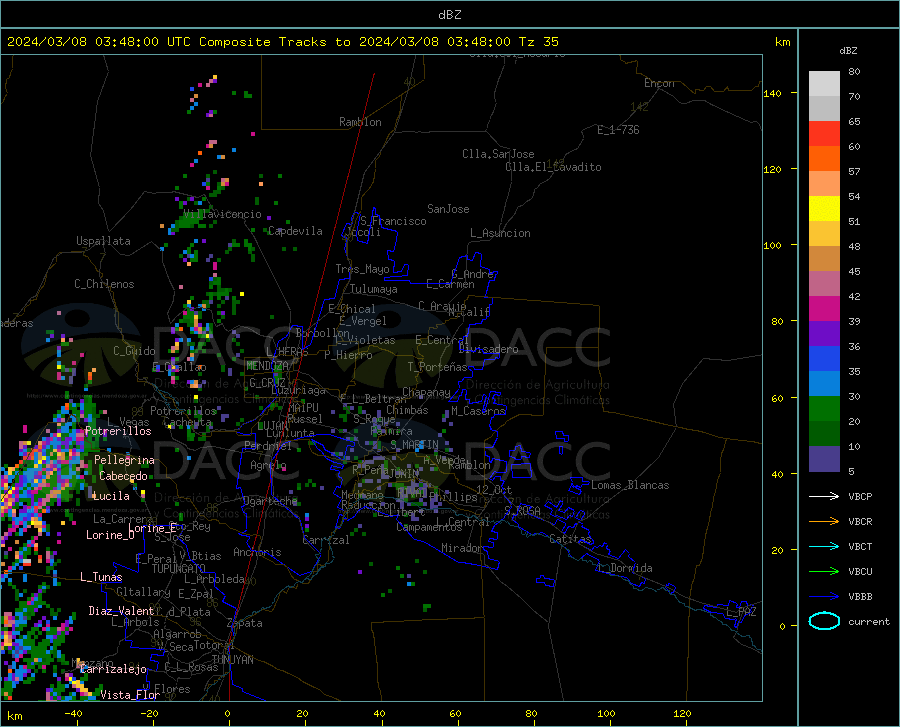Click the S_Francisco place label
Screen dimensions: 900x727
pyautogui.click(x=393, y=221)
